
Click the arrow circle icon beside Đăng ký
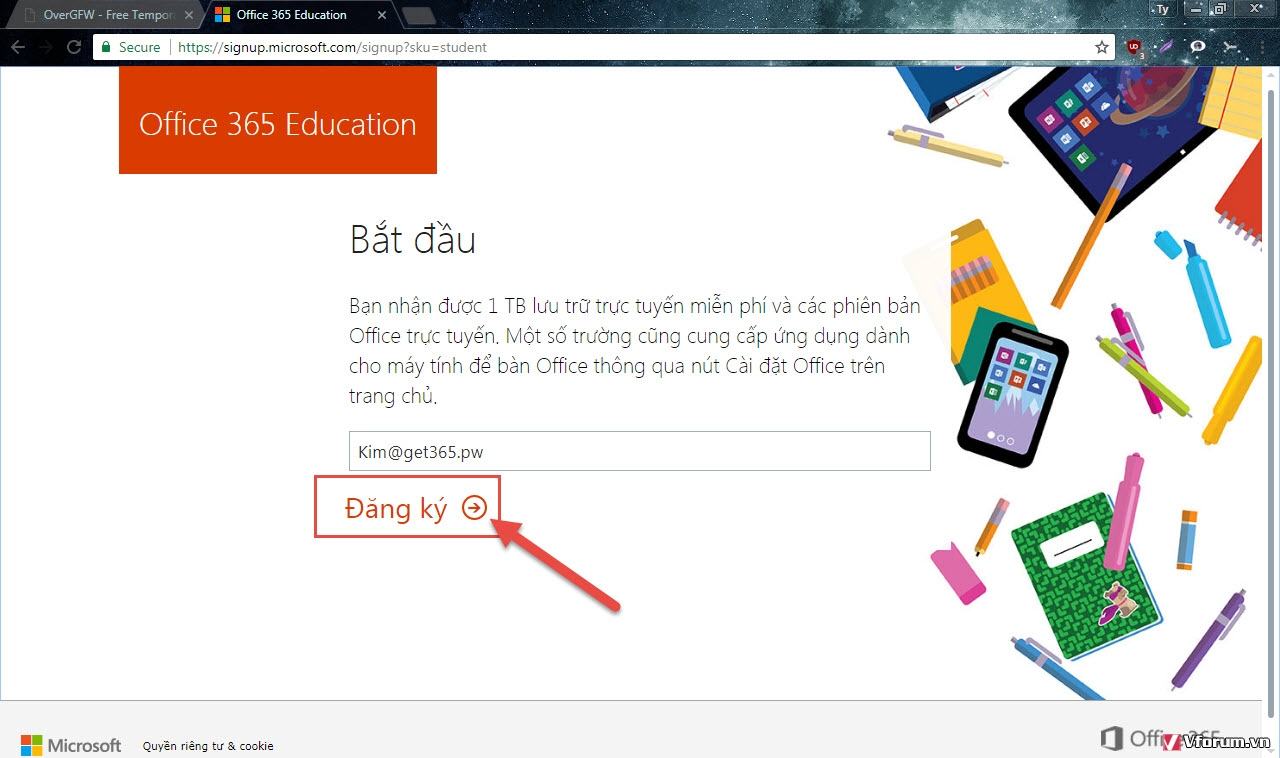pos(474,508)
